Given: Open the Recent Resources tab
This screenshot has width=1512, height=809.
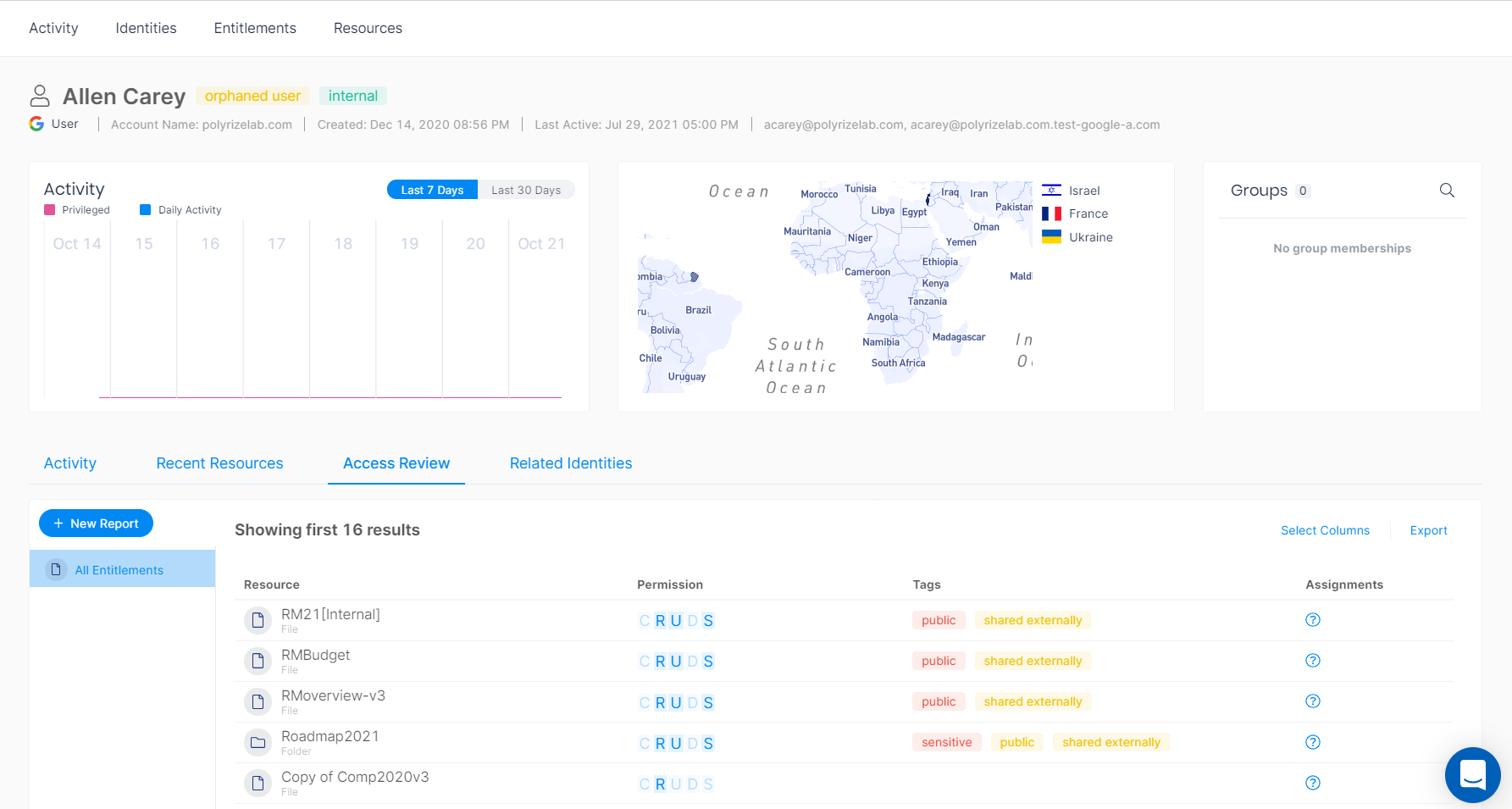Looking at the screenshot, I should point(219,463).
